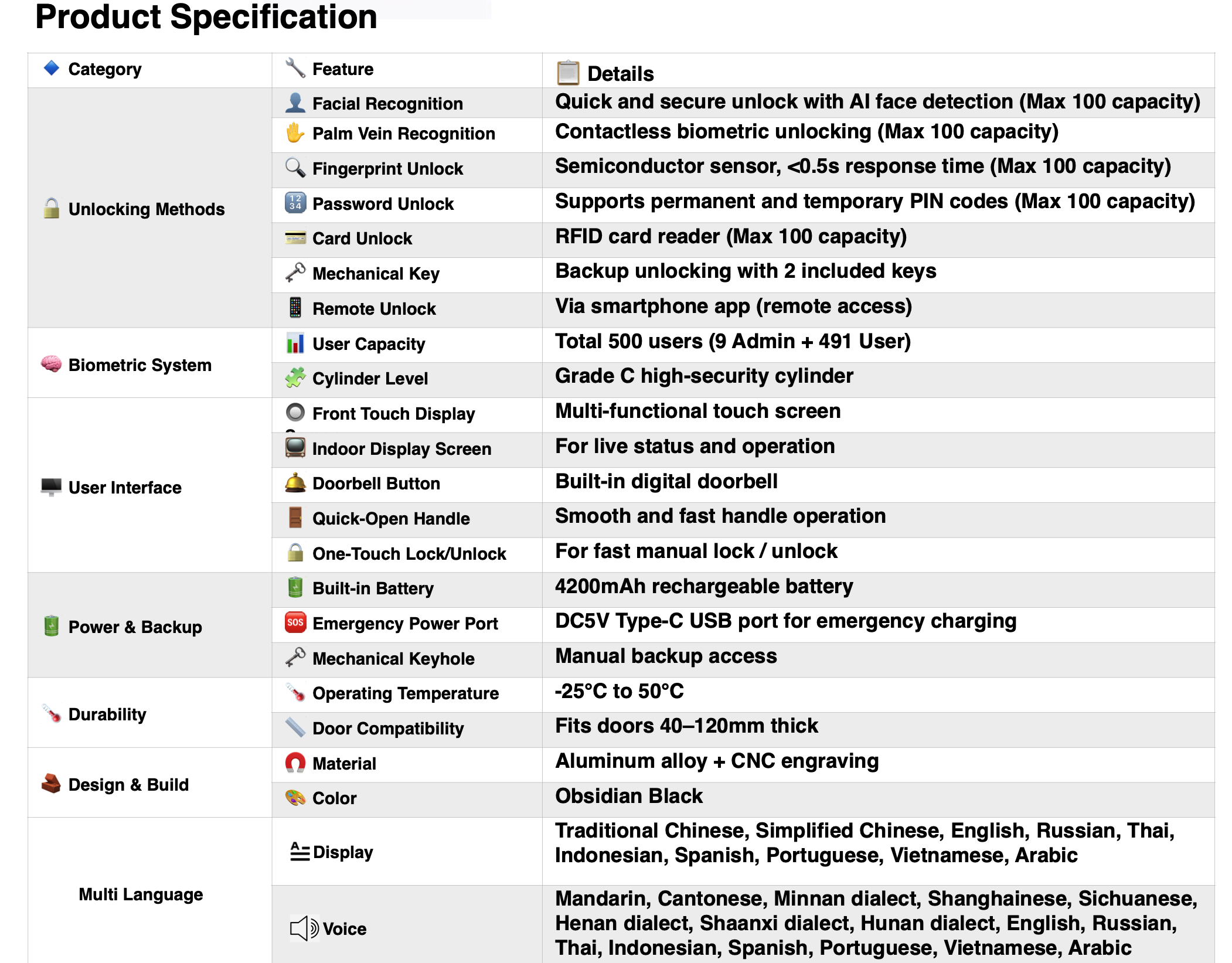This screenshot has width=1232, height=963.
Task: Click the Built-in Battery icon
Action: click(295, 587)
